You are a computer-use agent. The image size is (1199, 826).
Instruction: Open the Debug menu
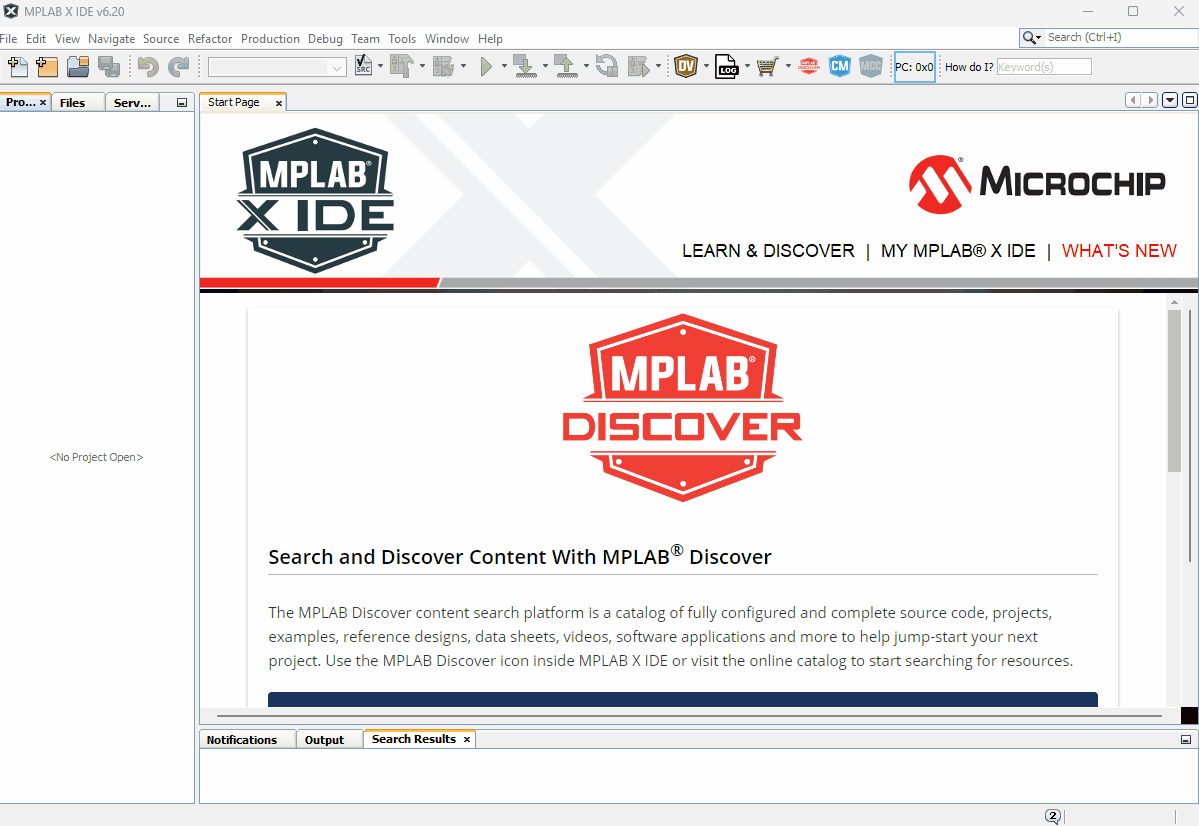pos(326,38)
